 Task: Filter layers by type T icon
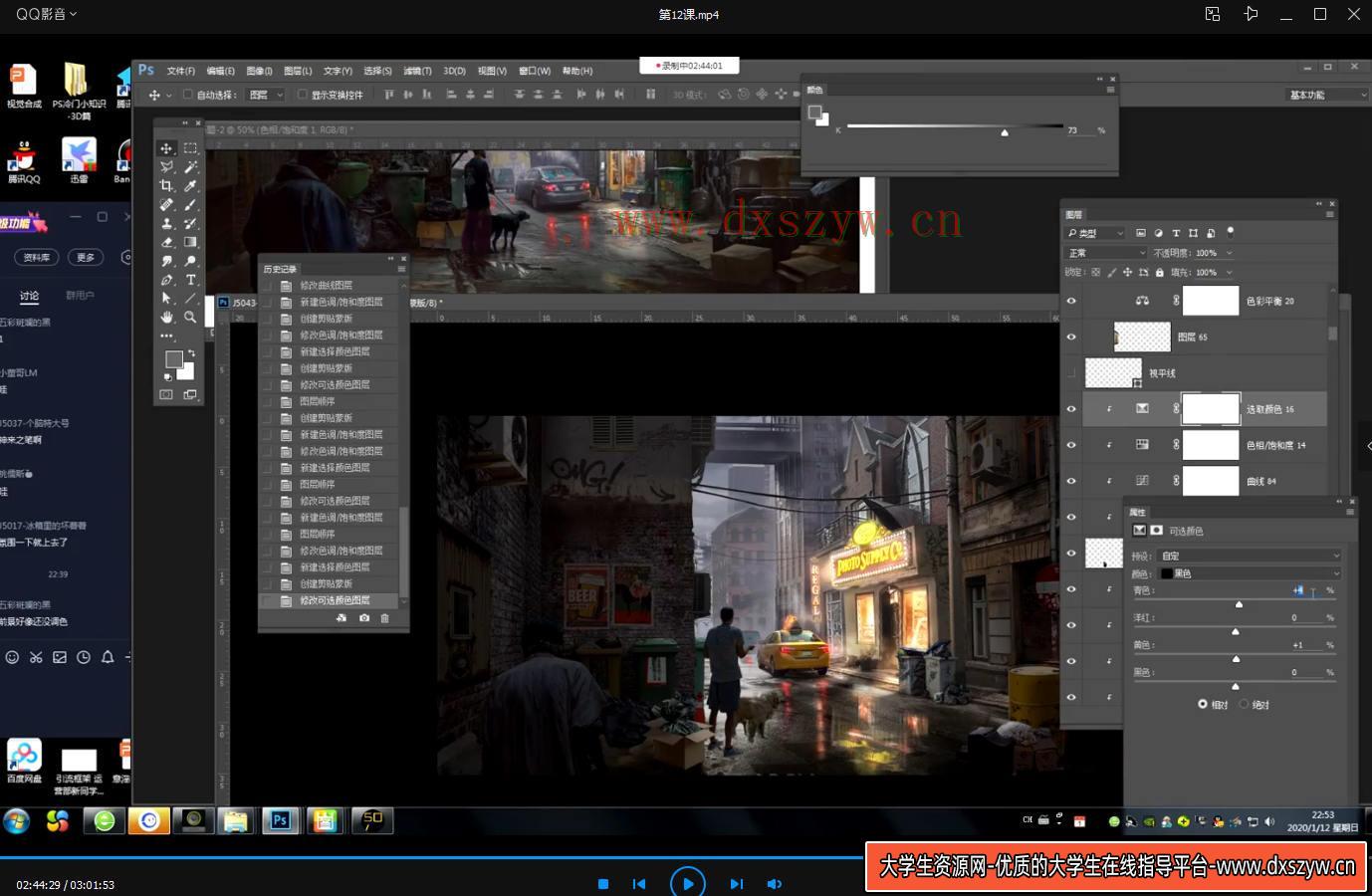pos(1176,233)
